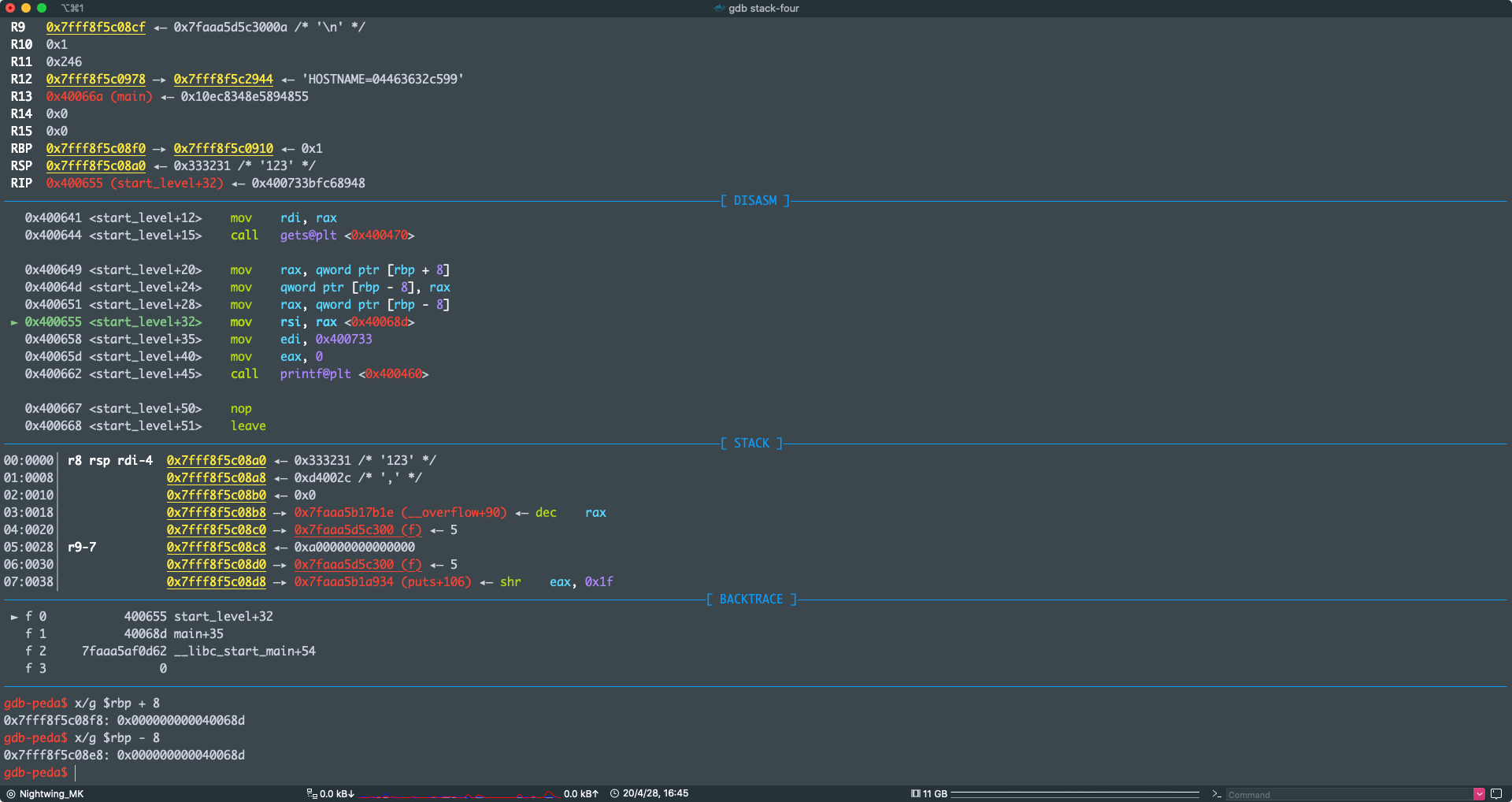Click the 11 GB memory usage bar

(1075, 794)
